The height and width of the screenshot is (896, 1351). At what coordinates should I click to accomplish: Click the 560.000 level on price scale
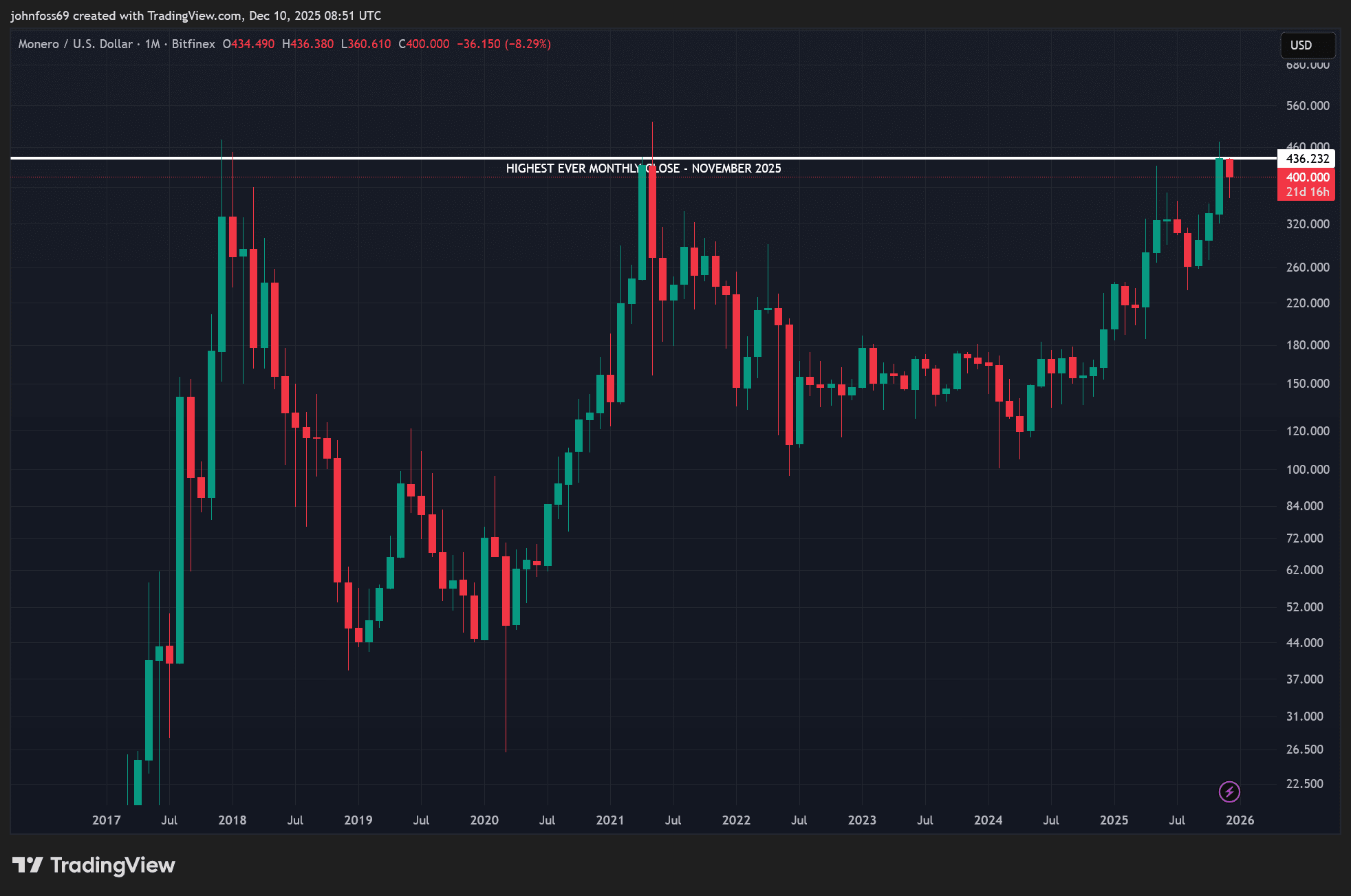[1307, 106]
